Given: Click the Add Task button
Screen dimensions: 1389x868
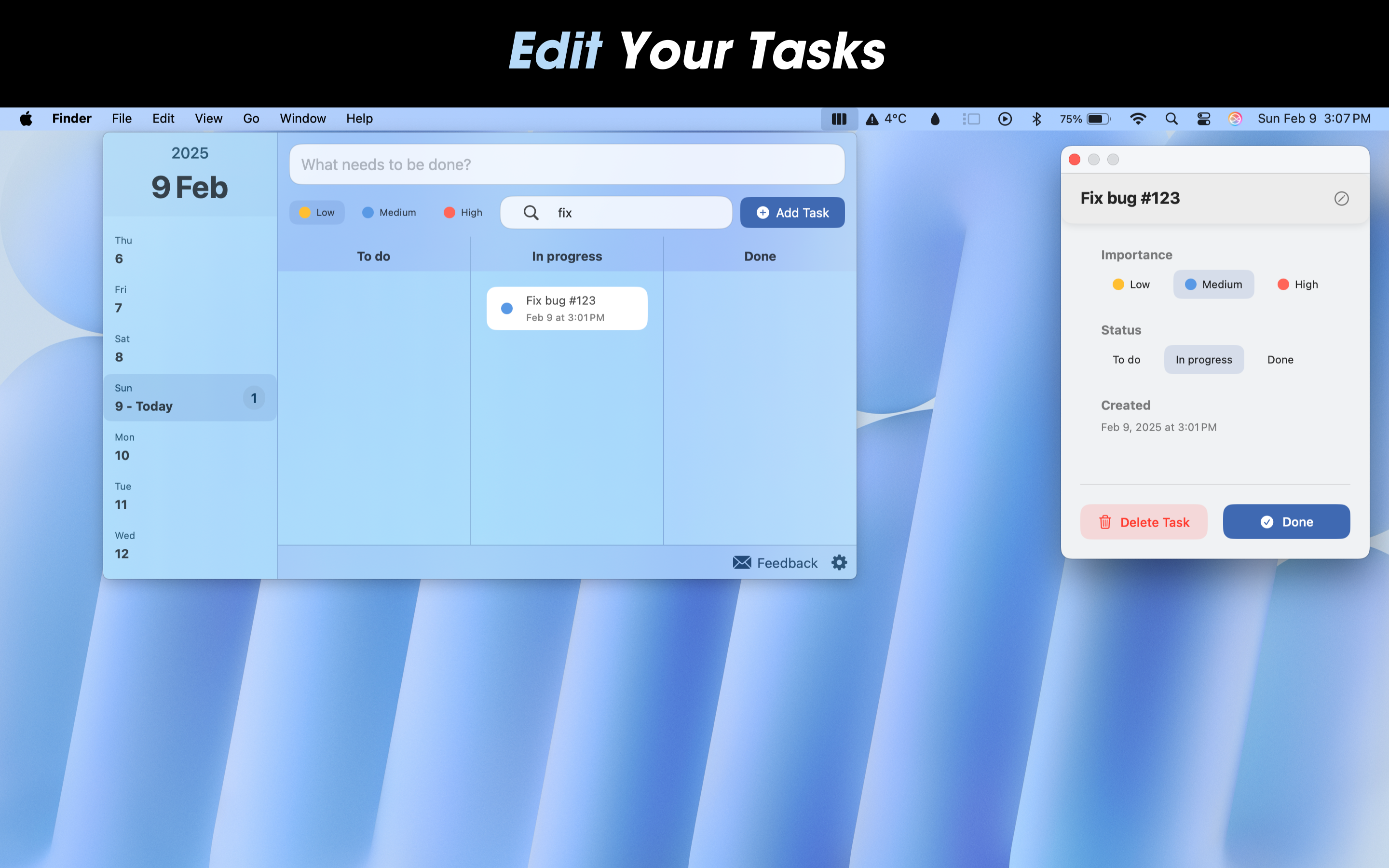Looking at the screenshot, I should click(x=792, y=212).
